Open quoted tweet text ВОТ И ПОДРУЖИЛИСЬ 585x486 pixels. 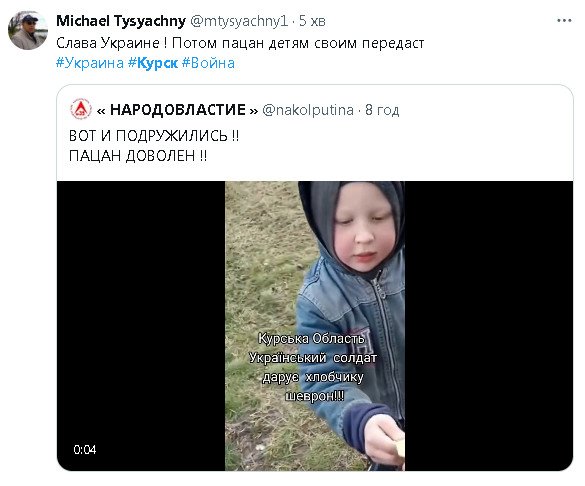(154, 135)
